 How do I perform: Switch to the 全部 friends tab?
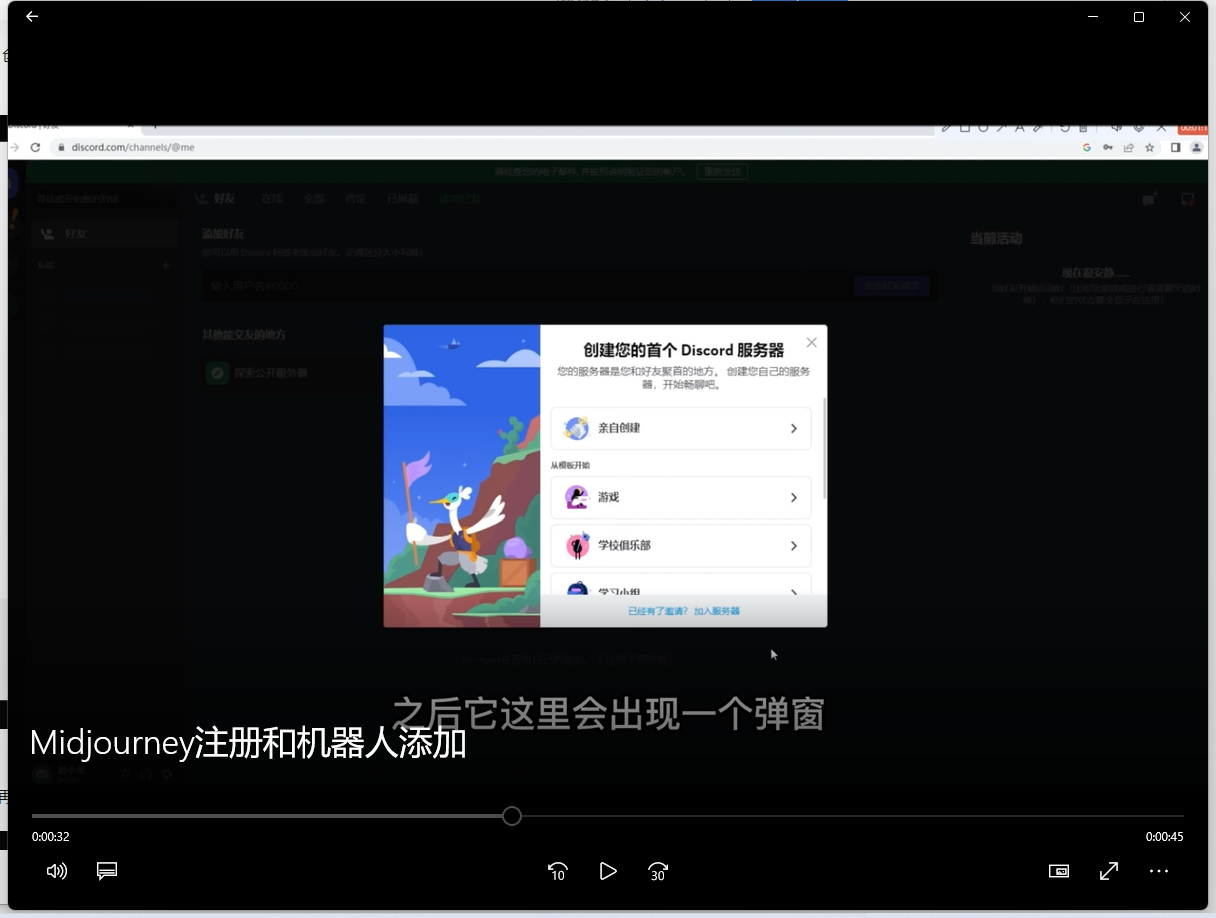tap(314, 198)
